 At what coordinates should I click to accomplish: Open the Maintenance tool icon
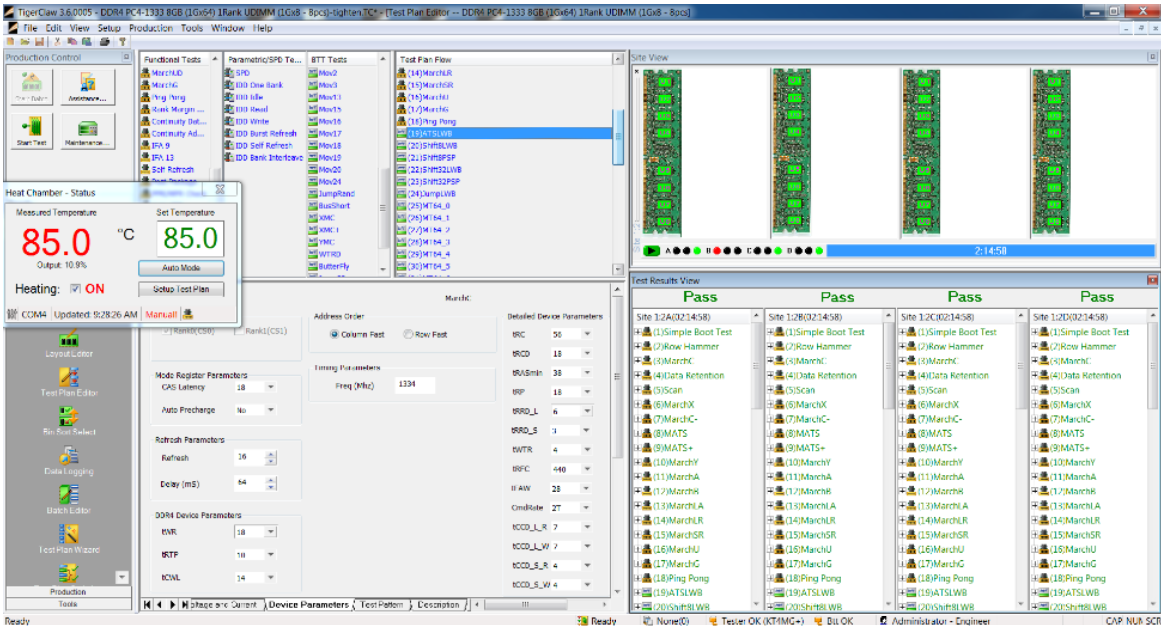point(87,130)
